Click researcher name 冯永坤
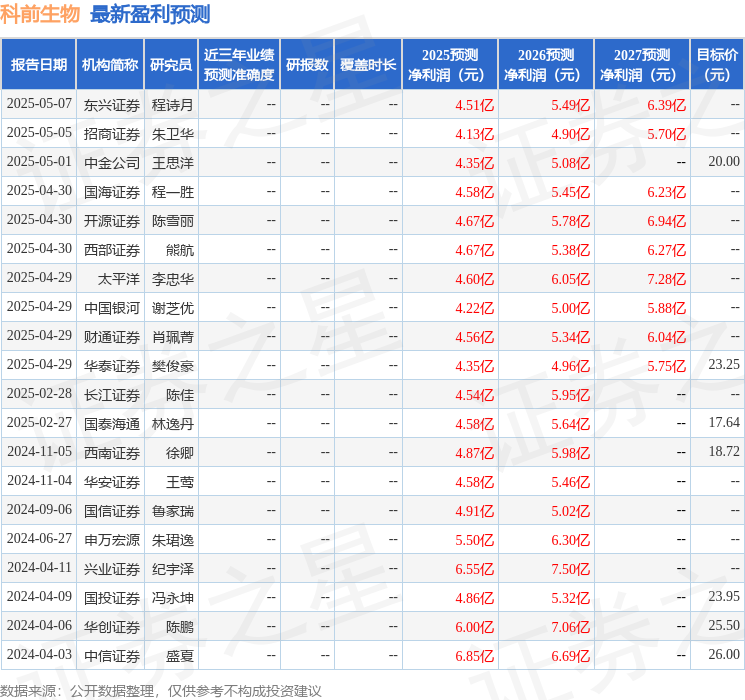The width and height of the screenshot is (745, 700). [x=172, y=598]
